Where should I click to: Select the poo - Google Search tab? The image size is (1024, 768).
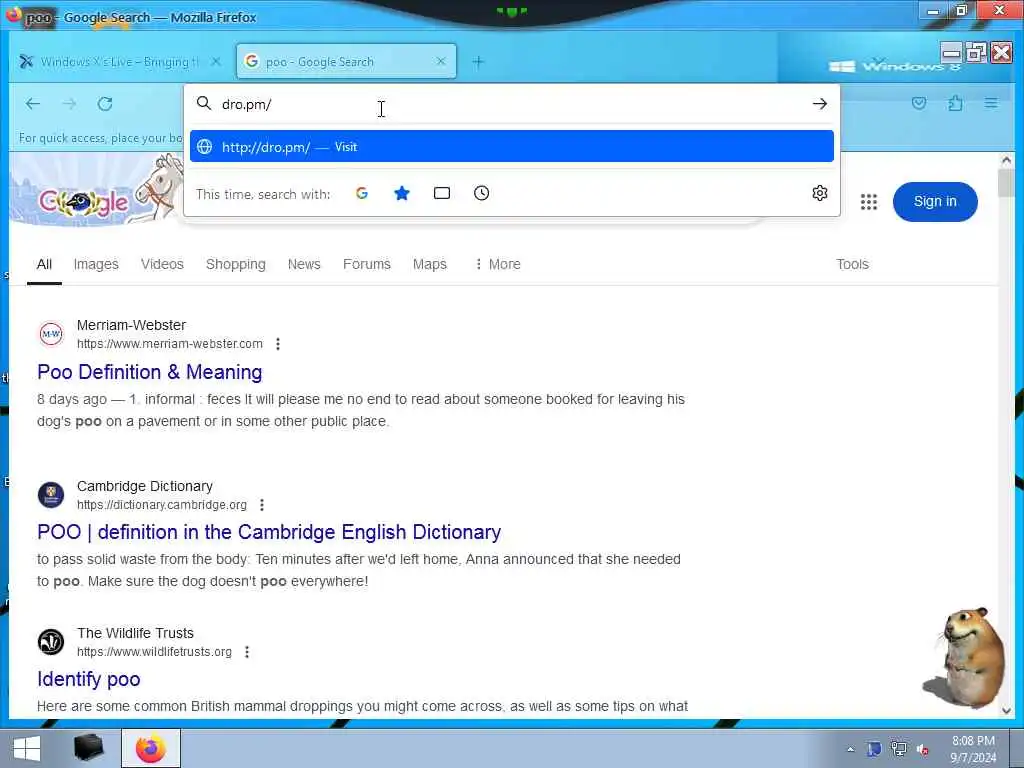coord(346,61)
